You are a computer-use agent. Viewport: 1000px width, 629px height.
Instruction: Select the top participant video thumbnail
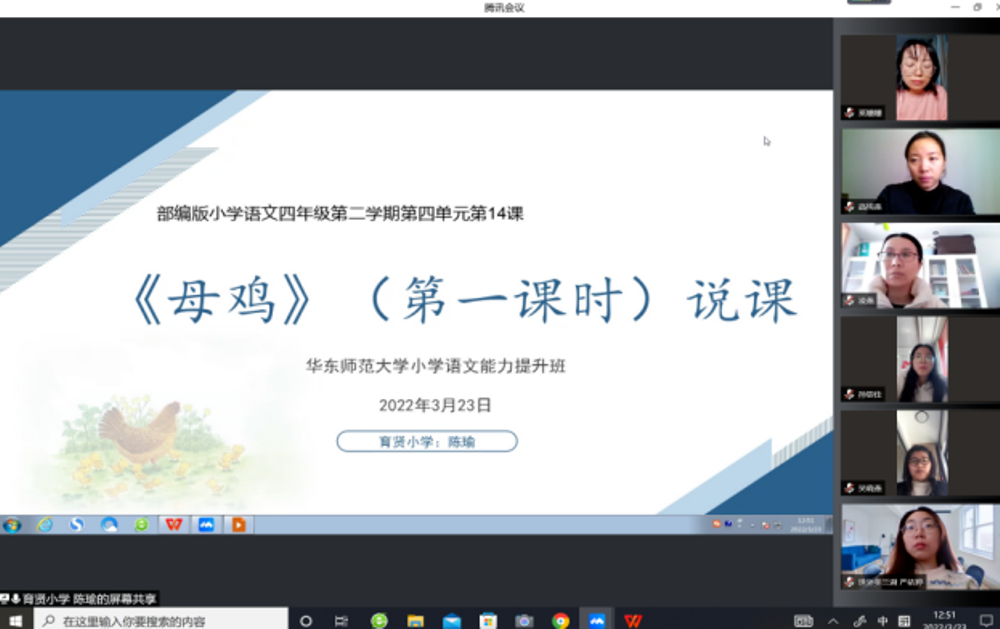pyautogui.click(x=920, y=78)
